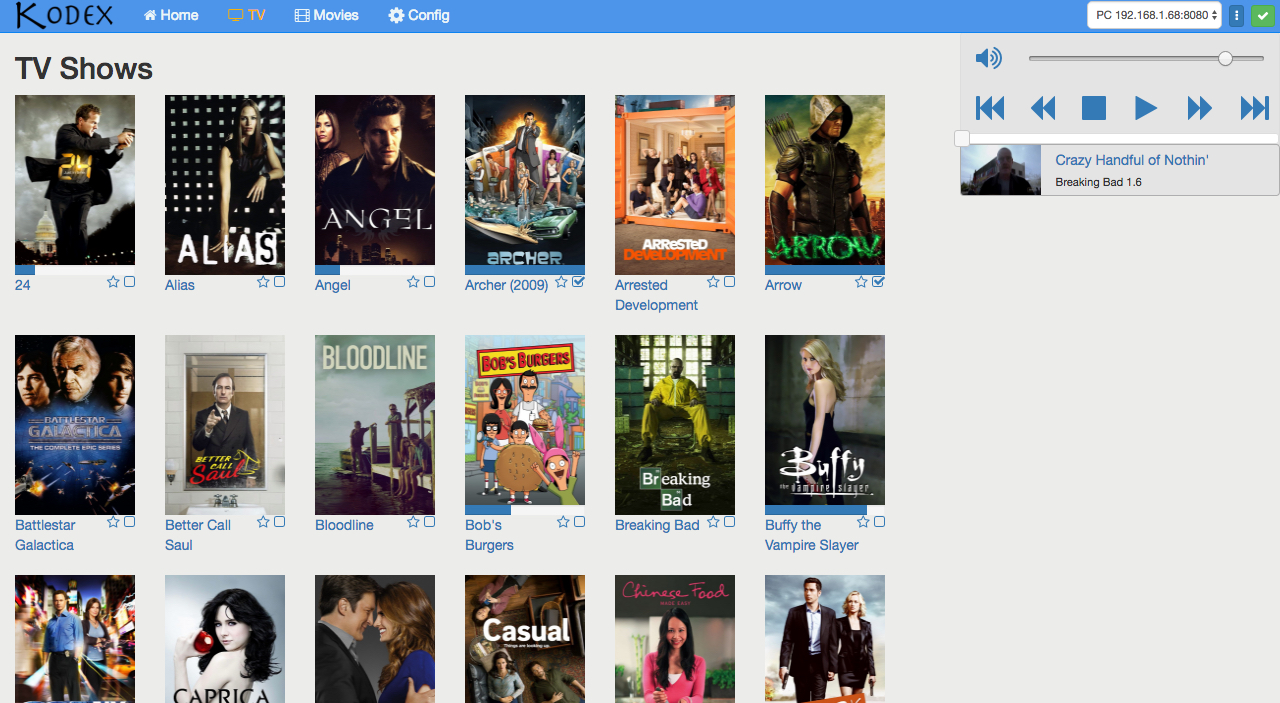Toggle the checkbox for 24

[x=129, y=282]
